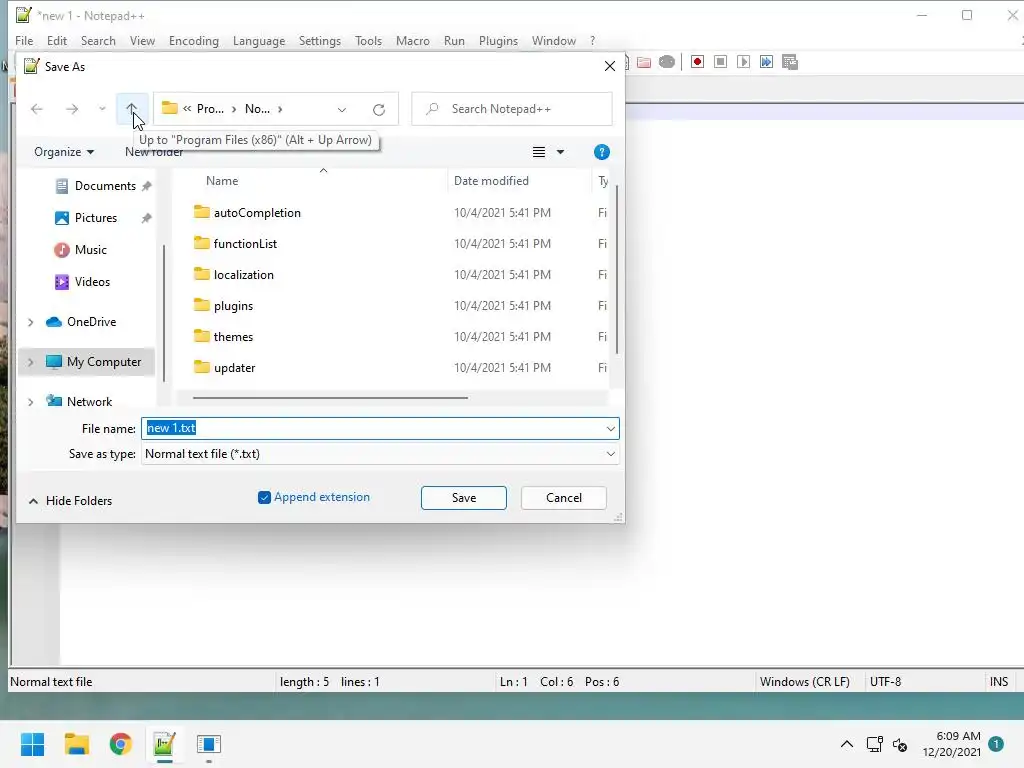1024x768 pixels.
Task: Open File Explorer from the taskbar
Action: tap(76, 744)
